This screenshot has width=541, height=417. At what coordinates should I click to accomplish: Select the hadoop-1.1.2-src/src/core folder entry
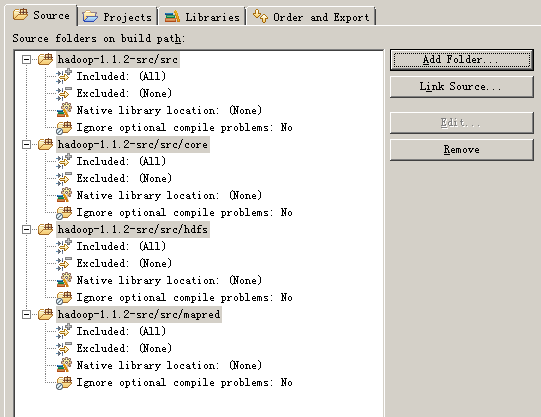(x=133, y=145)
